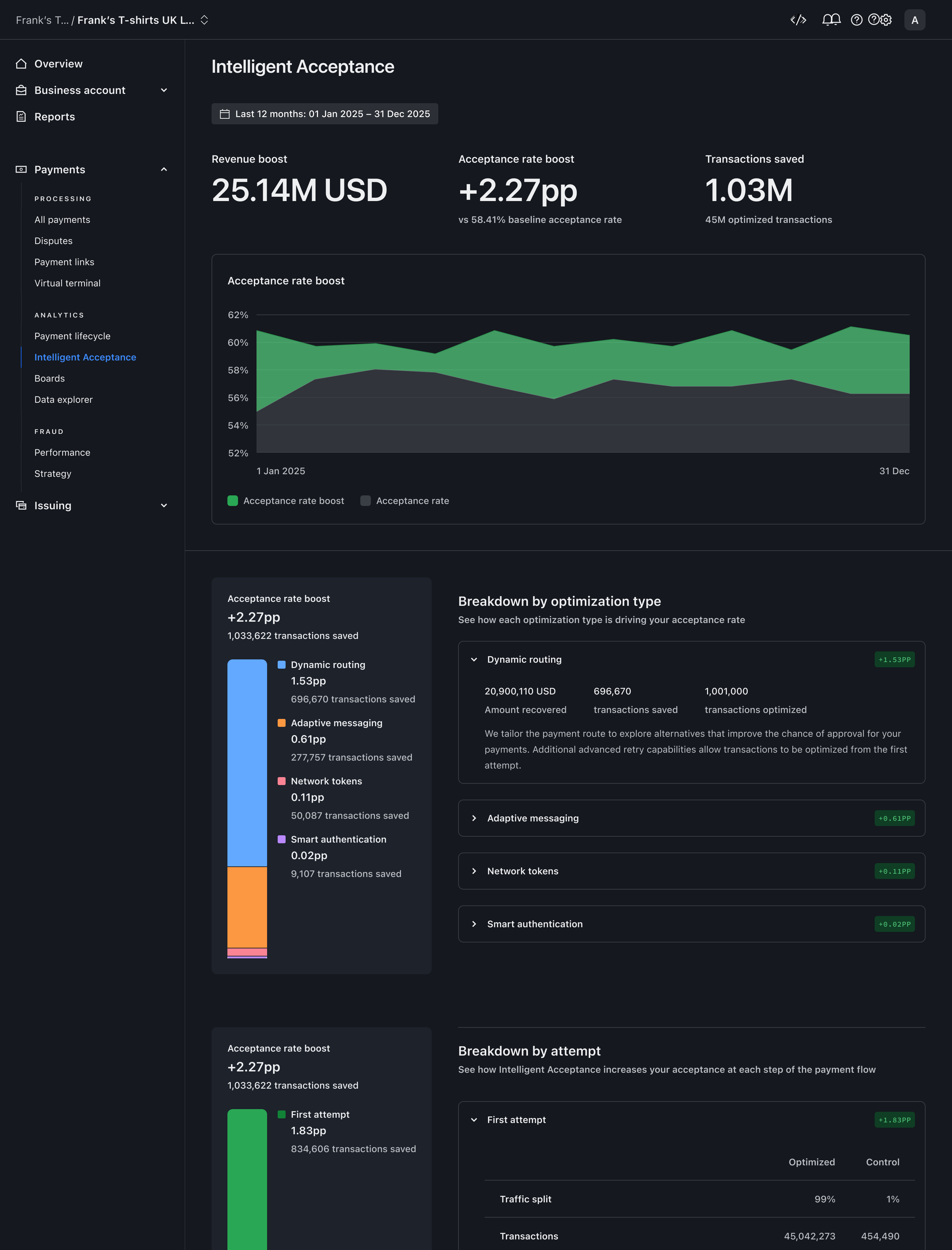Toggle the gray Acceptance rate legend swatch
Screen dimensions: 952x1250
click(366, 501)
